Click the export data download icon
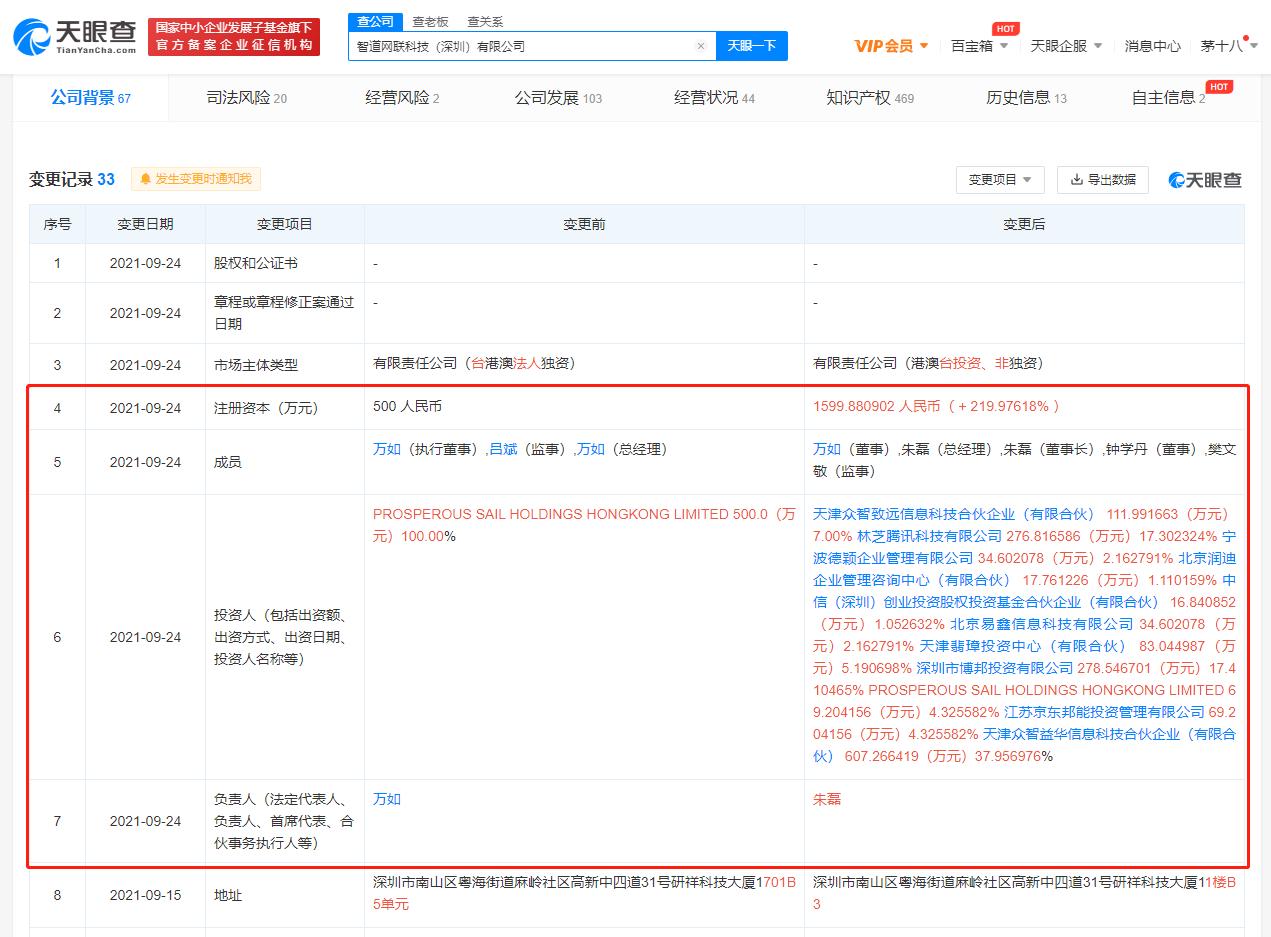Viewport: 1271px width, 937px height. pos(1077,180)
